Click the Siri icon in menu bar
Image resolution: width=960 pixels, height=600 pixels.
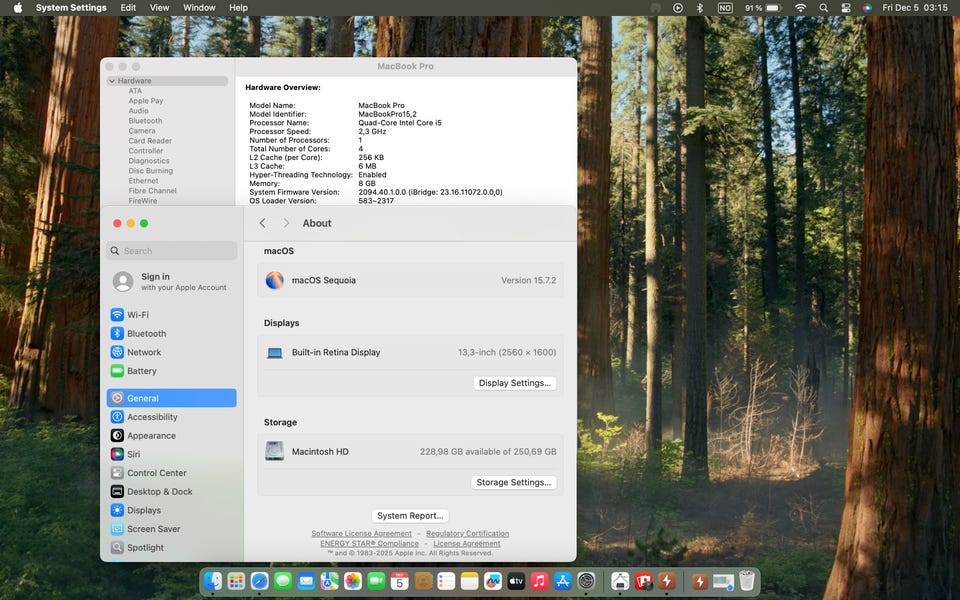(x=867, y=8)
